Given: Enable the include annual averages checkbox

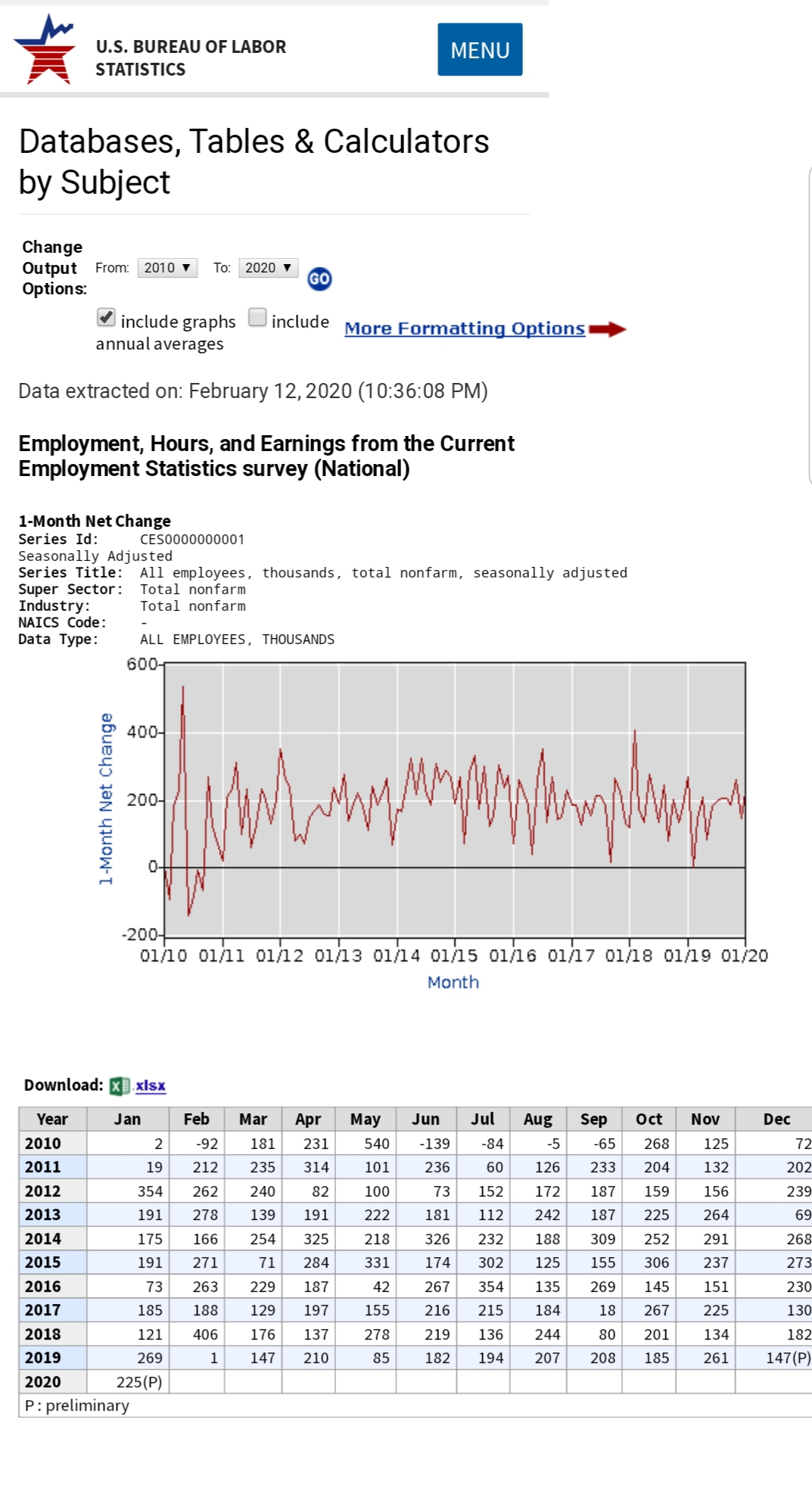Looking at the screenshot, I should pos(257,318).
